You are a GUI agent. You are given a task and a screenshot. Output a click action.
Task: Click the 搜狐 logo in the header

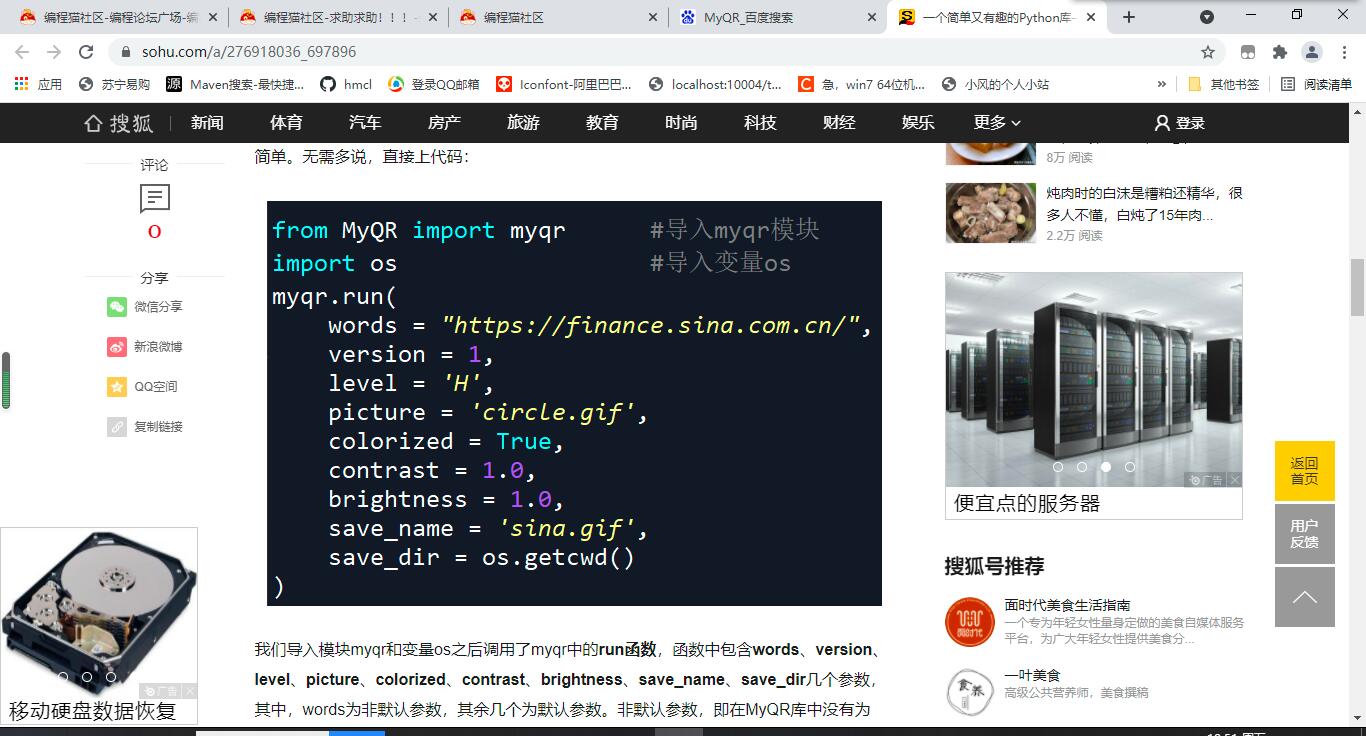(119, 123)
